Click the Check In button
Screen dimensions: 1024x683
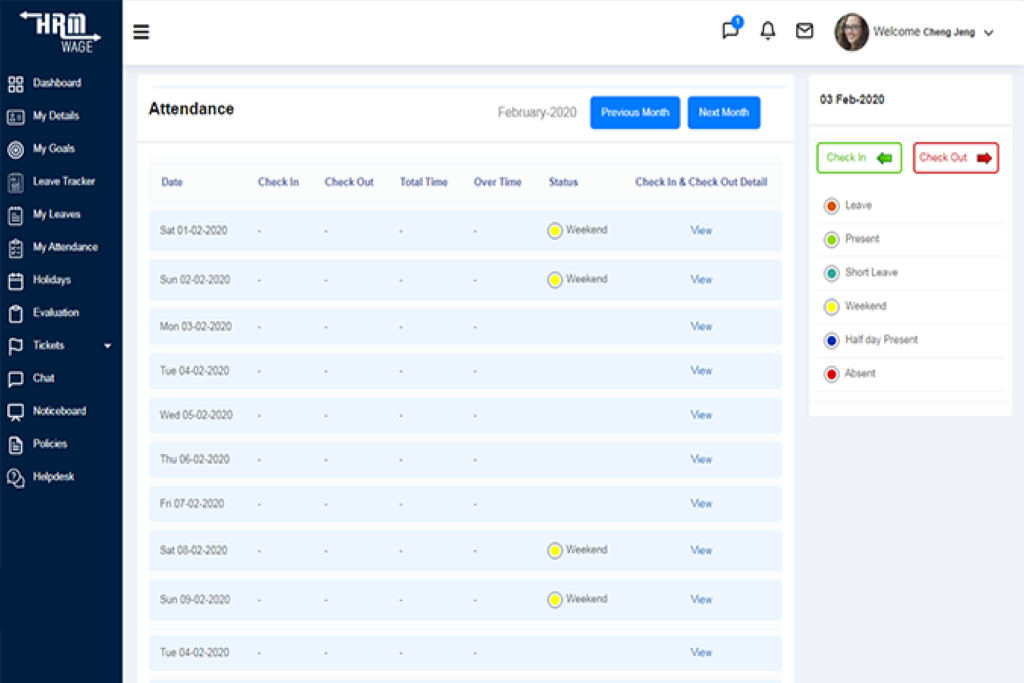point(859,157)
